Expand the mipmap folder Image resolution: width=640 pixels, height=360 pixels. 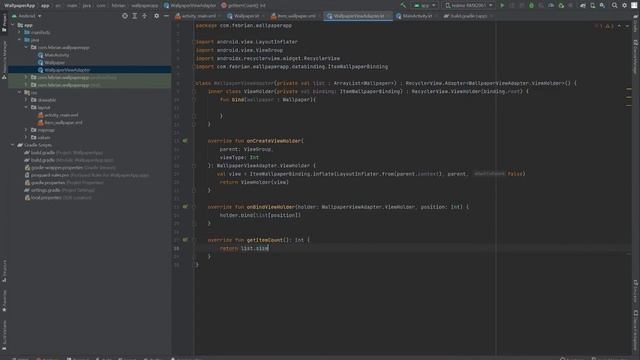pos(26,130)
